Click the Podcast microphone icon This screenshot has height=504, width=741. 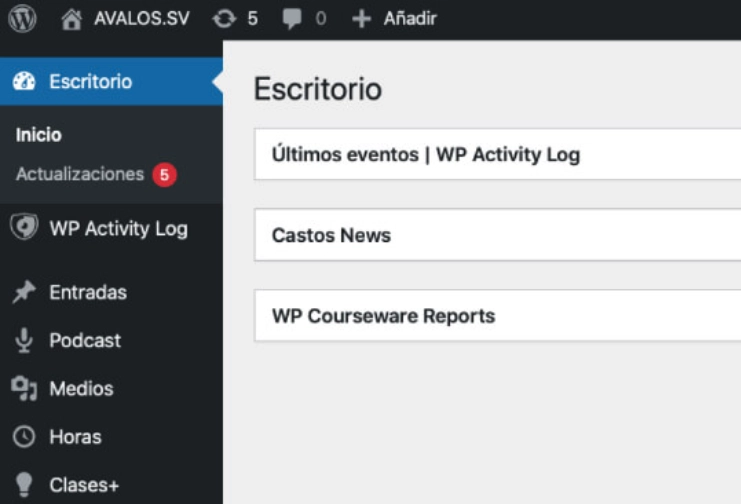pyautogui.click(x=24, y=340)
